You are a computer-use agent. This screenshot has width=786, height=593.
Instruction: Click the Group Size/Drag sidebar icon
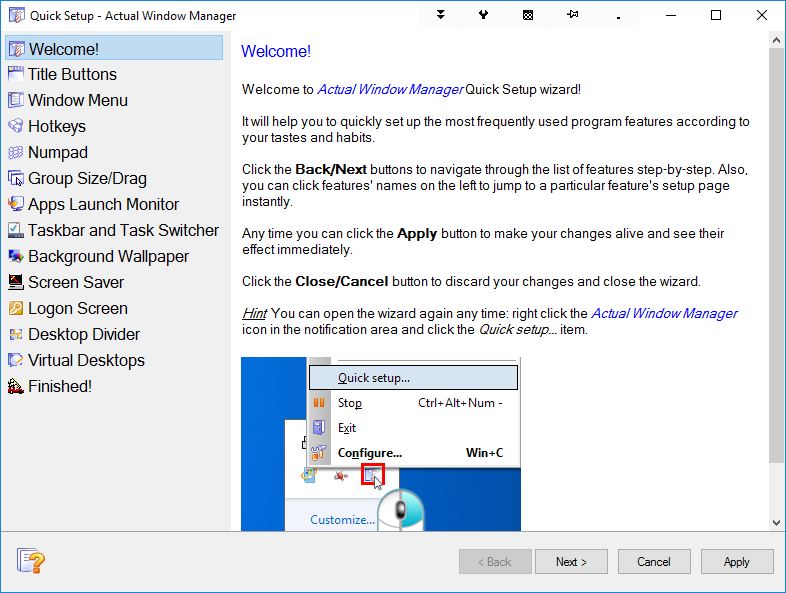pos(16,178)
